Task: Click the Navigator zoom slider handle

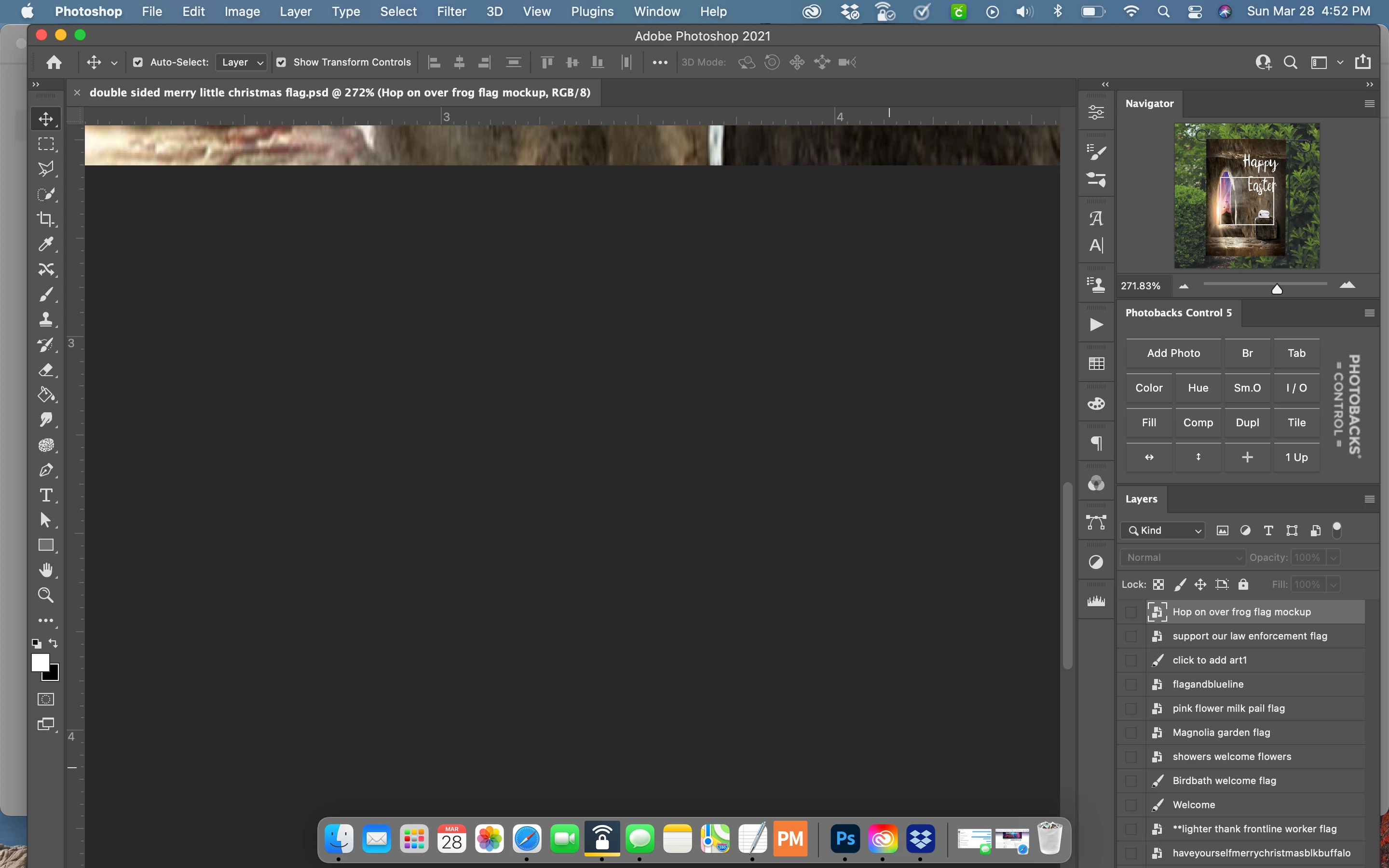Action: (x=1277, y=289)
